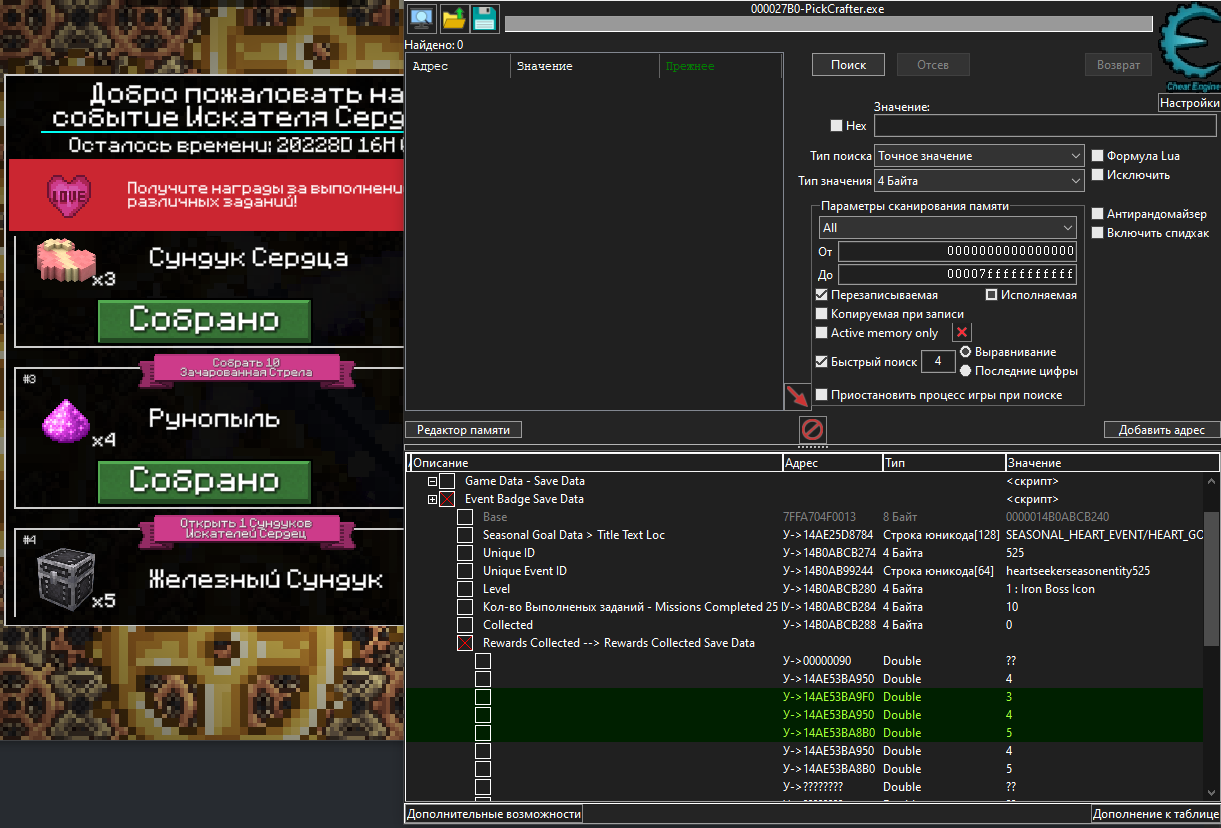This screenshot has width=1221, height=828.
Task: Click the red circle clear-list icon
Action: tap(813, 430)
